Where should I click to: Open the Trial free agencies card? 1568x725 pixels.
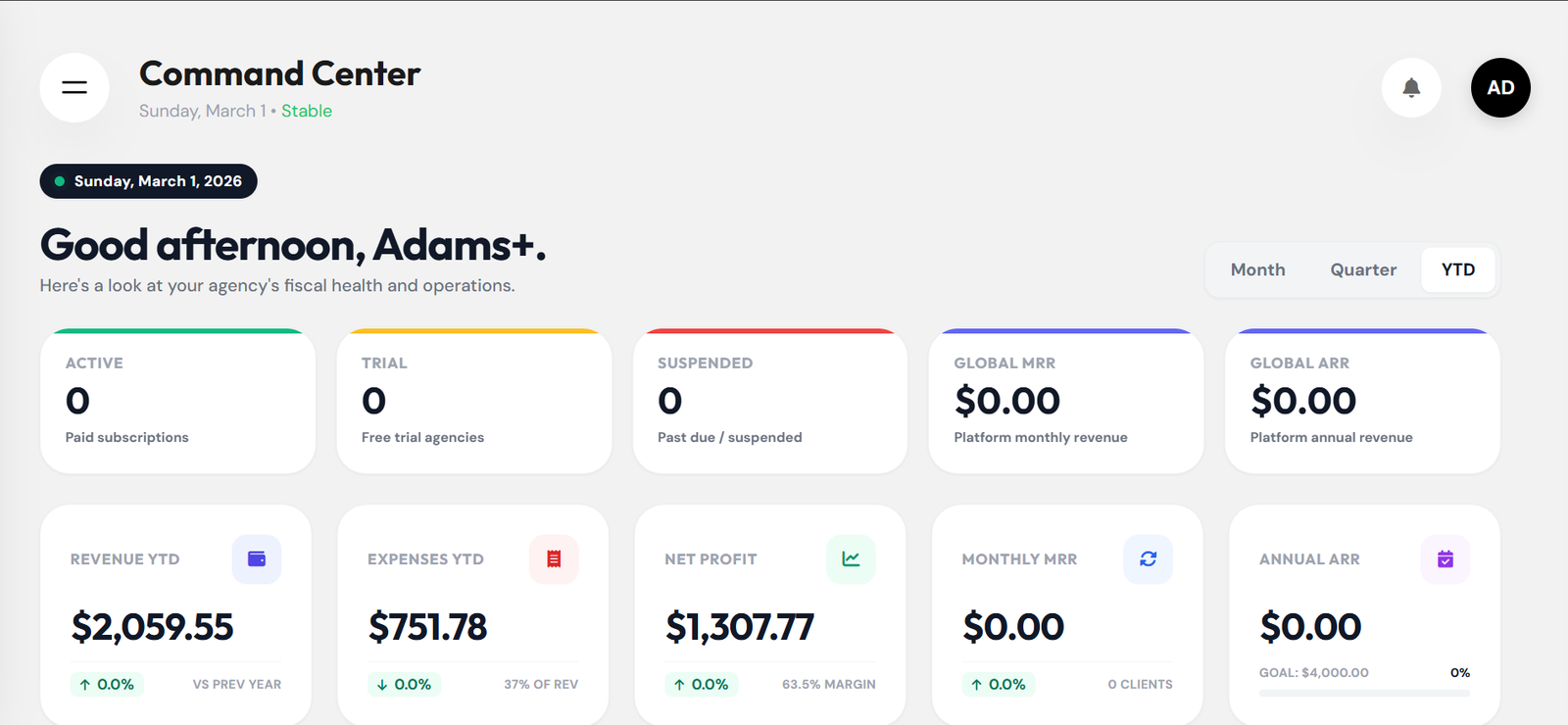point(473,402)
